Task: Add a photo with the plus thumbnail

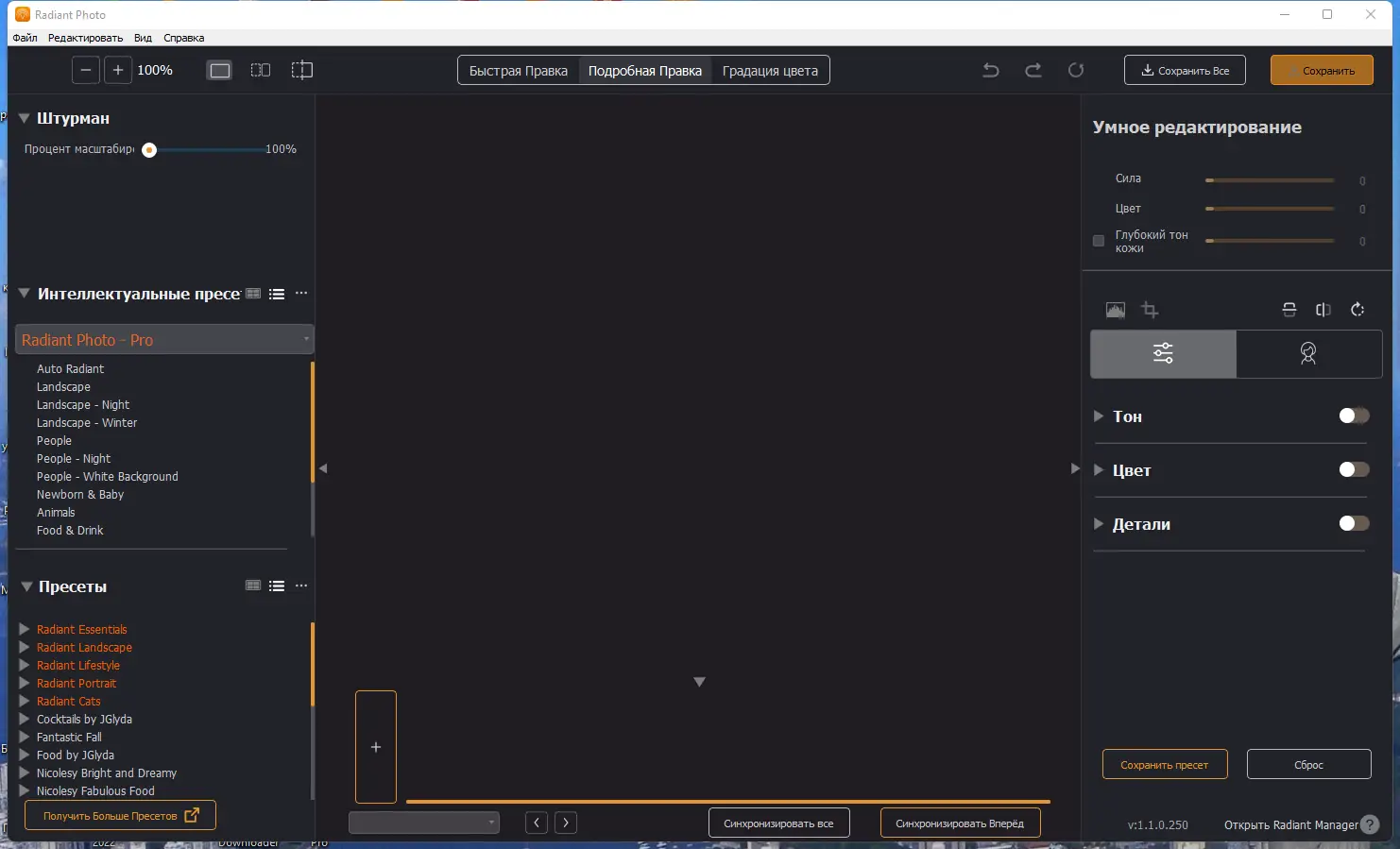Action: [x=376, y=747]
